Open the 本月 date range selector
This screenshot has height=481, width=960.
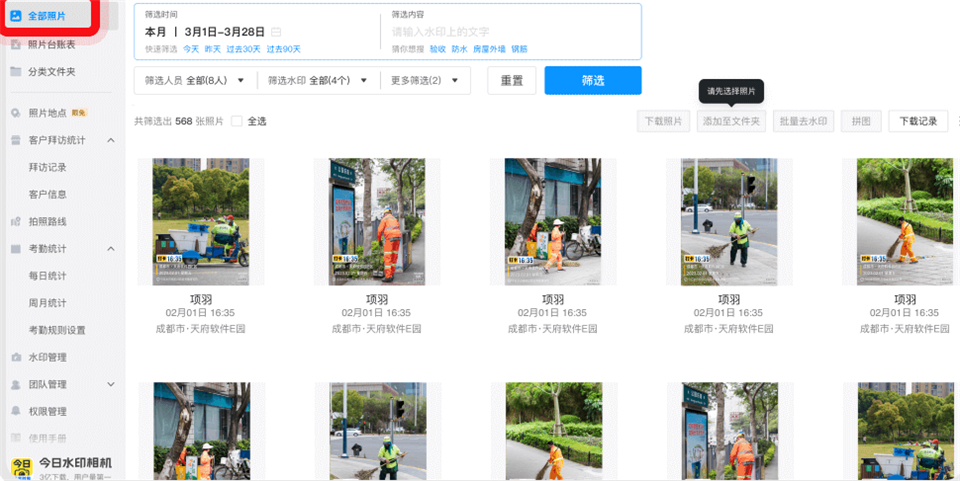click(204, 32)
